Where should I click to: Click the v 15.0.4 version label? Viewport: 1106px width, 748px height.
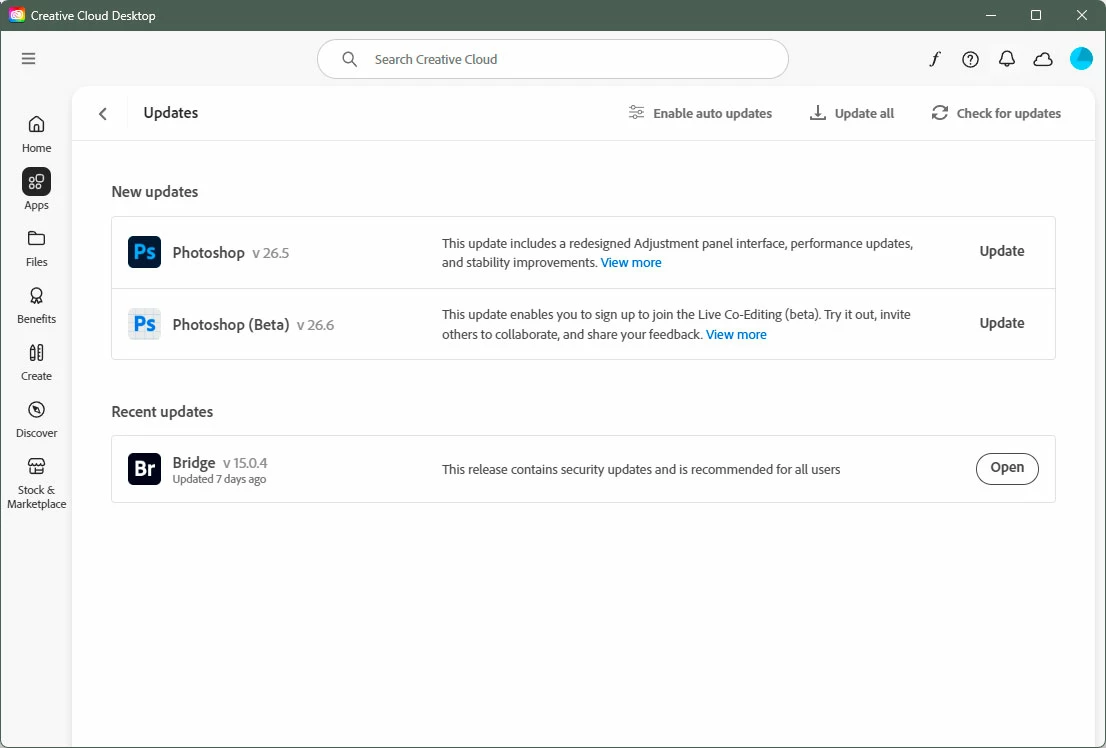coord(245,464)
